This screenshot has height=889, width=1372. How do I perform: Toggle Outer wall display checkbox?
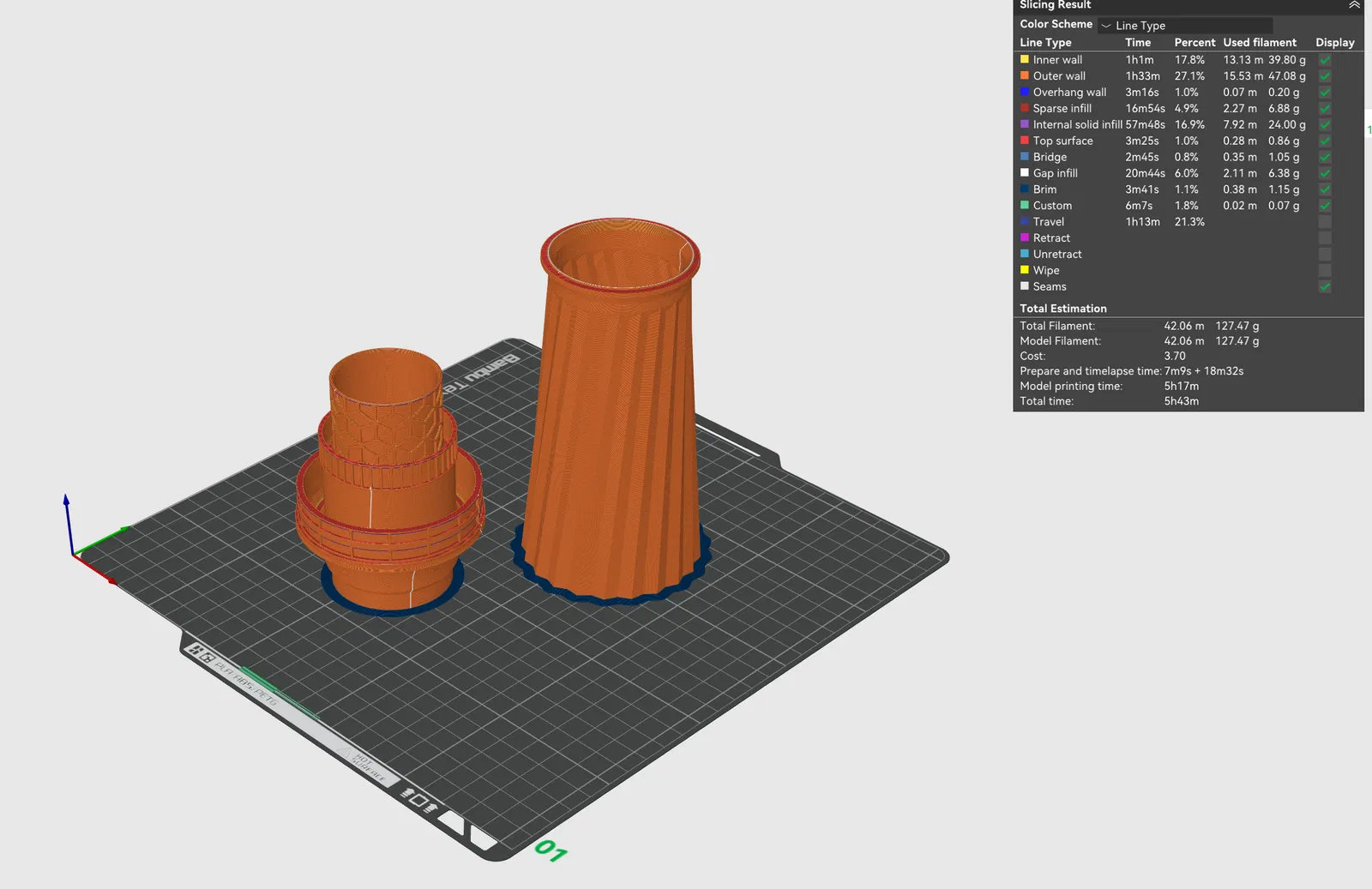pyautogui.click(x=1325, y=76)
